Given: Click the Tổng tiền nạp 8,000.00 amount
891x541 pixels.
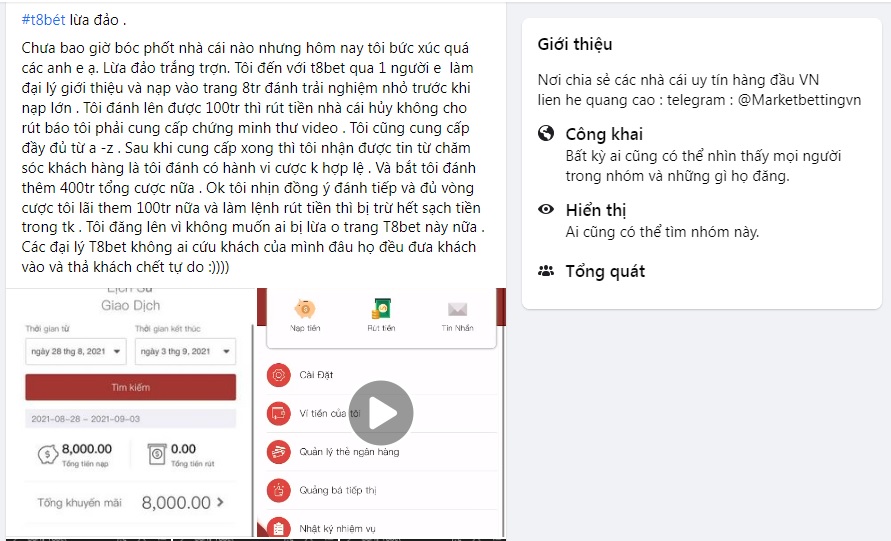Looking at the screenshot, I should point(87,449).
